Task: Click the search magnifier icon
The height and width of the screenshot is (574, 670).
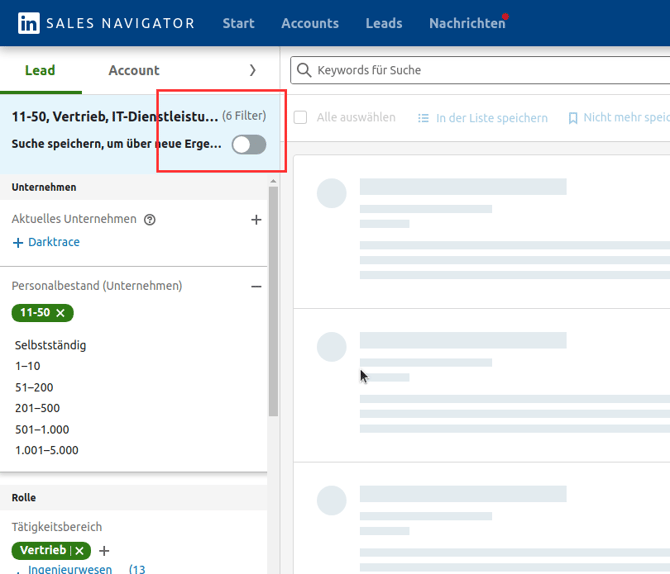Action: tap(304, 71)
